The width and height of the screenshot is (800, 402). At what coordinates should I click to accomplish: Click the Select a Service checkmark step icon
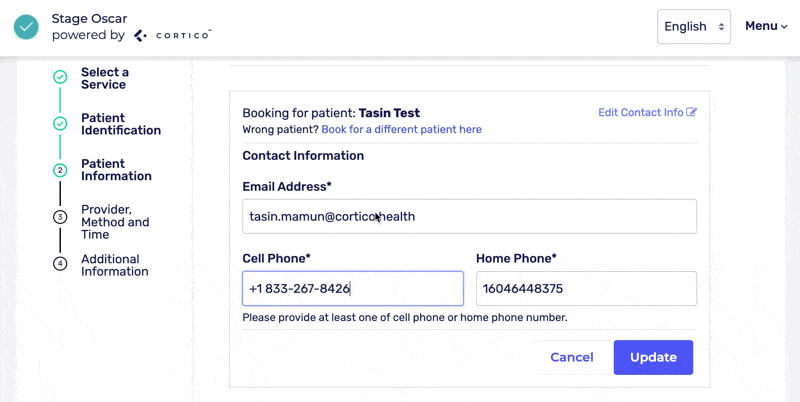(60, 78)
